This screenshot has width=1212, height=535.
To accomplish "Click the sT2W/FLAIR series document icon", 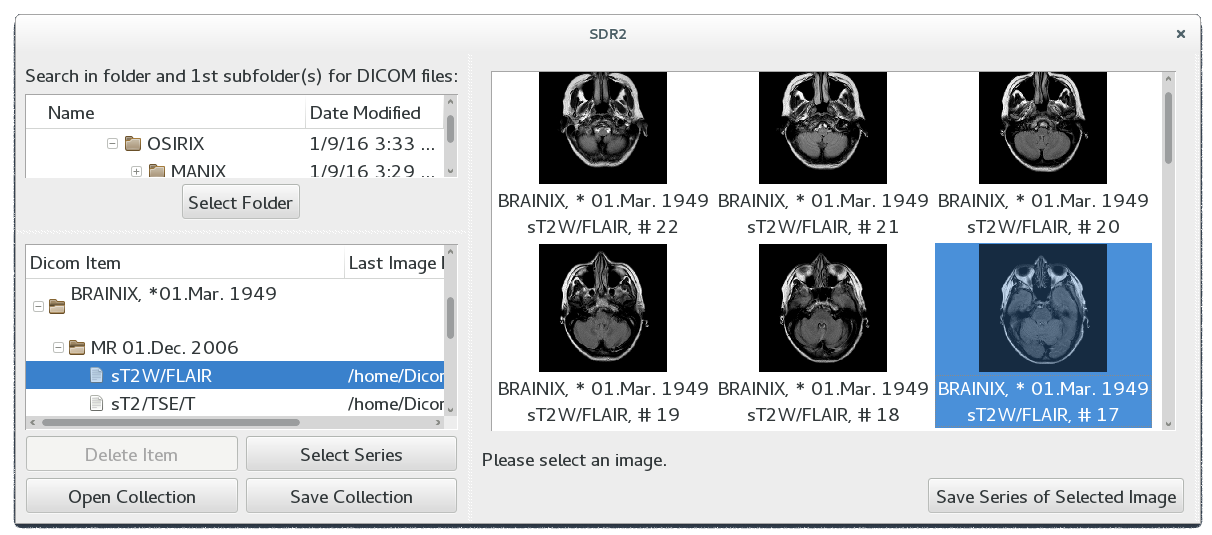I will click(97, 376).
